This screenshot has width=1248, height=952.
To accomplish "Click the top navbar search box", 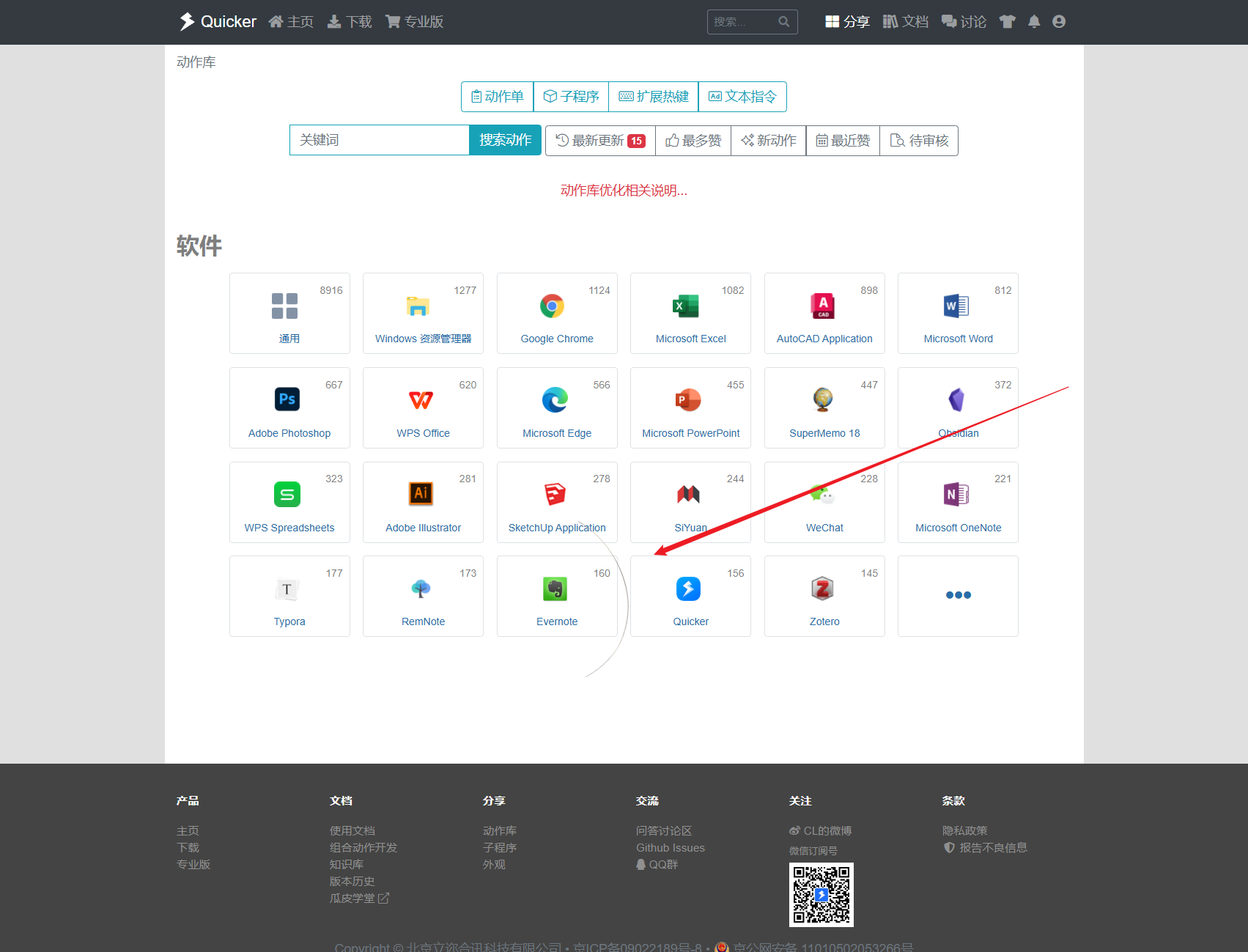I will [744, 22].
